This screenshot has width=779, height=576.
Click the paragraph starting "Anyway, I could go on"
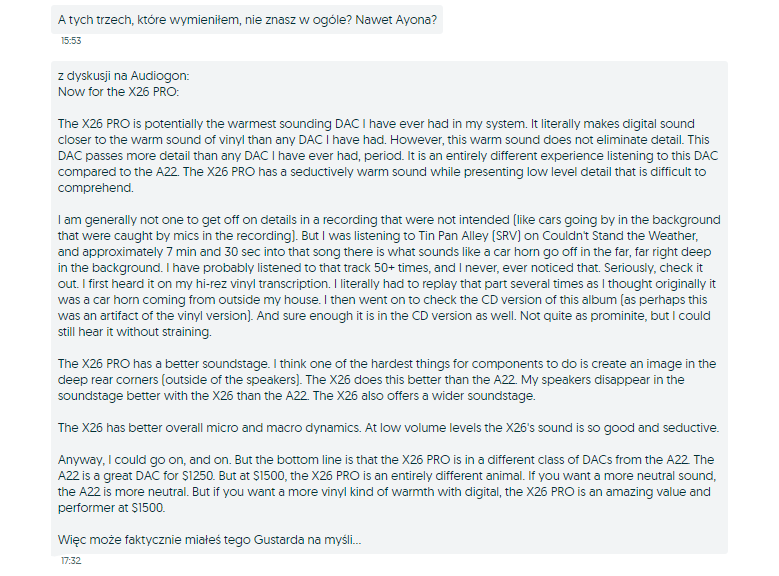[x=387, y=484]
